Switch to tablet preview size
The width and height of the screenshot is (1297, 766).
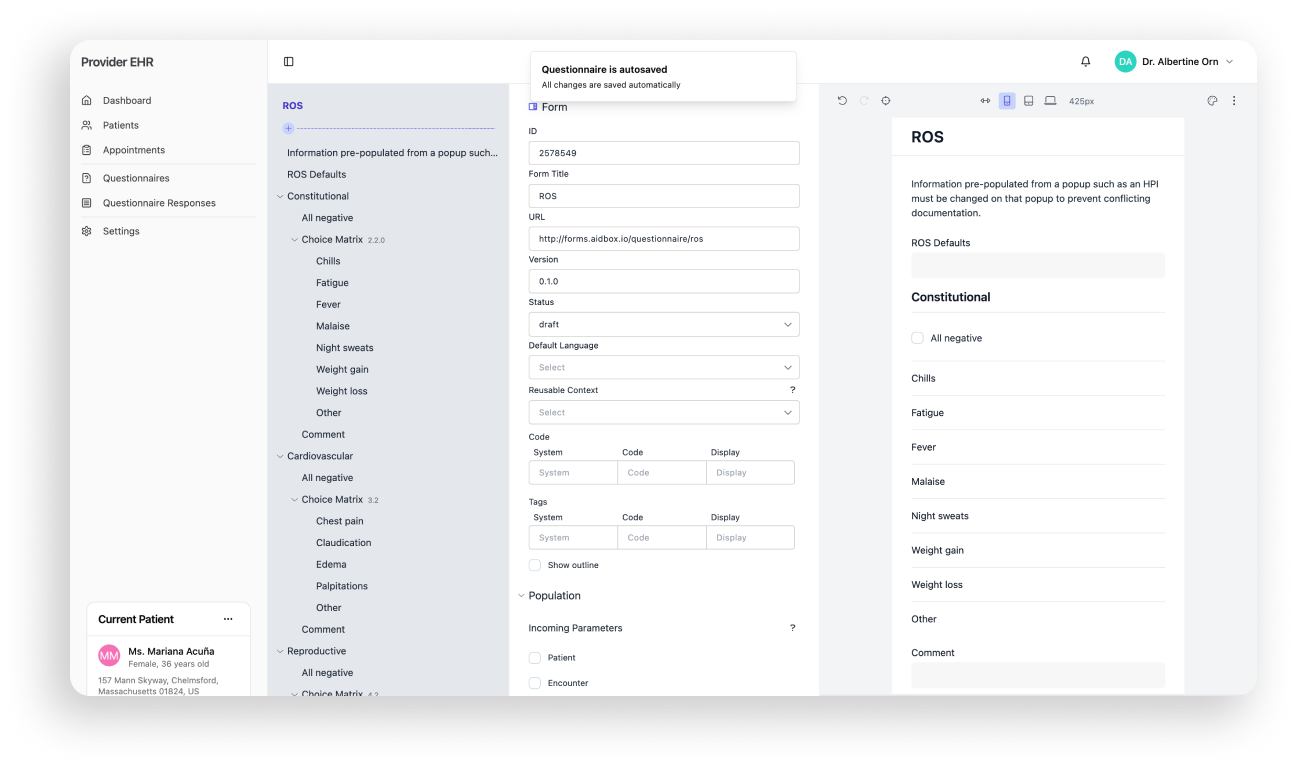coord(1028,101)
